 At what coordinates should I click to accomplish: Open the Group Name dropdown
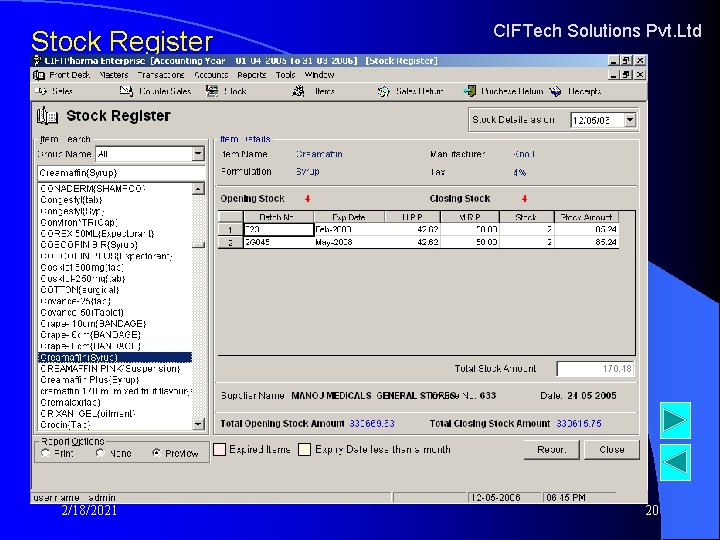pyautogui.click(x=198, y=154)
